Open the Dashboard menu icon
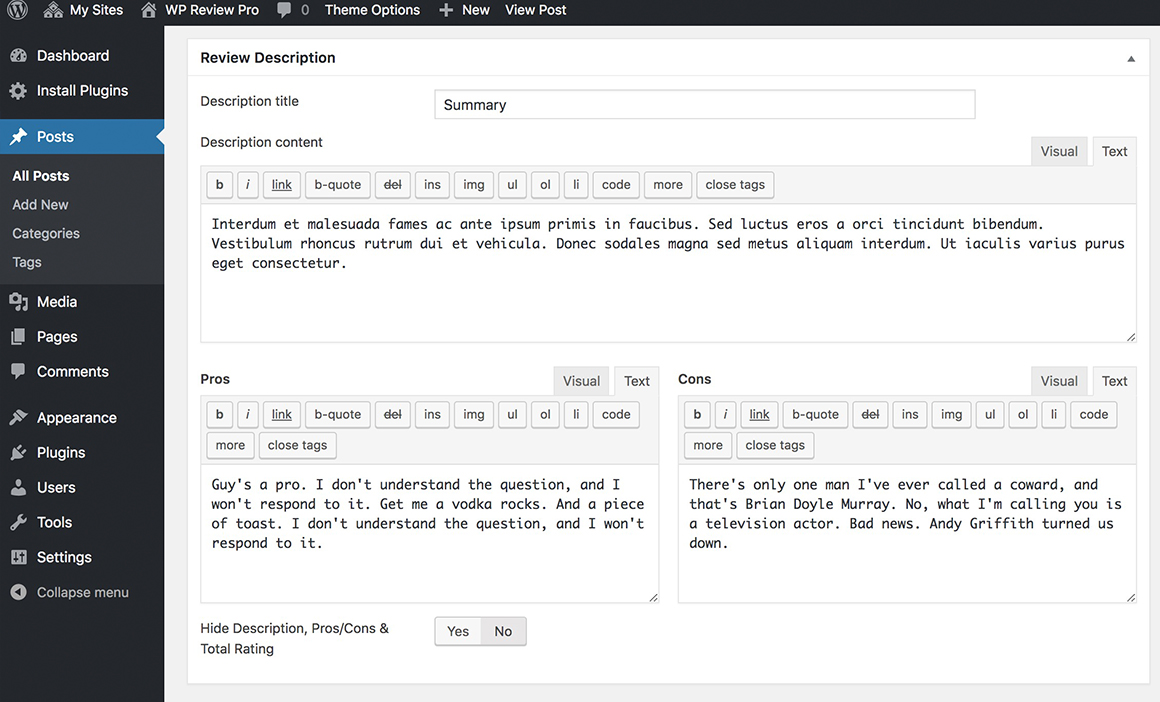1160x702 pixels. point(18,55)
